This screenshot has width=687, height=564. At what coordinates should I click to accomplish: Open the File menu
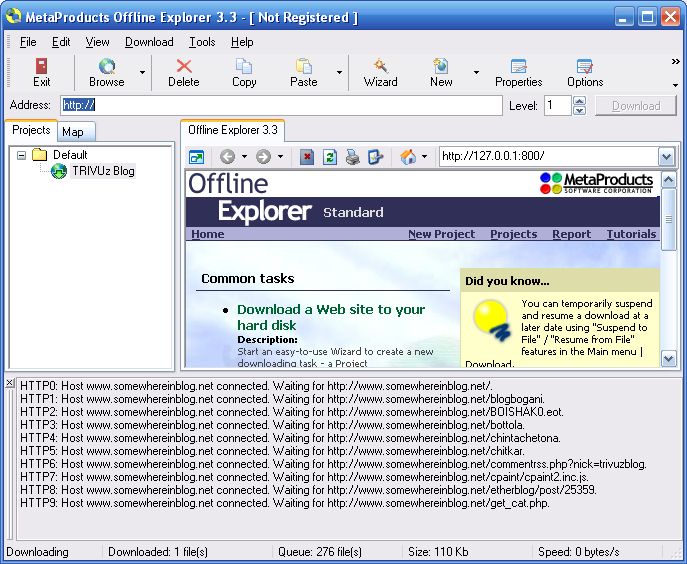[28, 42]
